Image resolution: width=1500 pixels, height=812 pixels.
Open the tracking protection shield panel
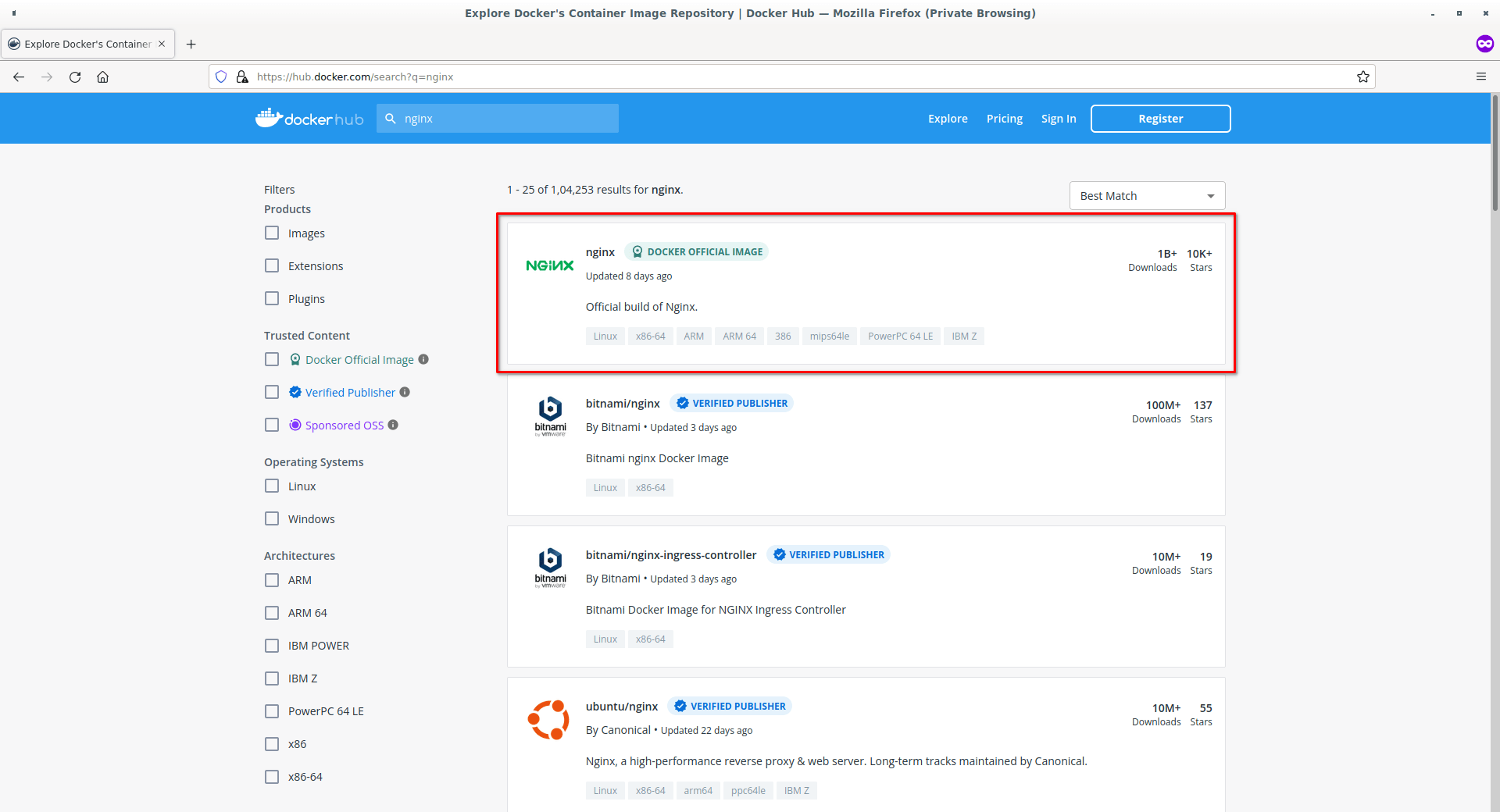[x=221, y=77]
